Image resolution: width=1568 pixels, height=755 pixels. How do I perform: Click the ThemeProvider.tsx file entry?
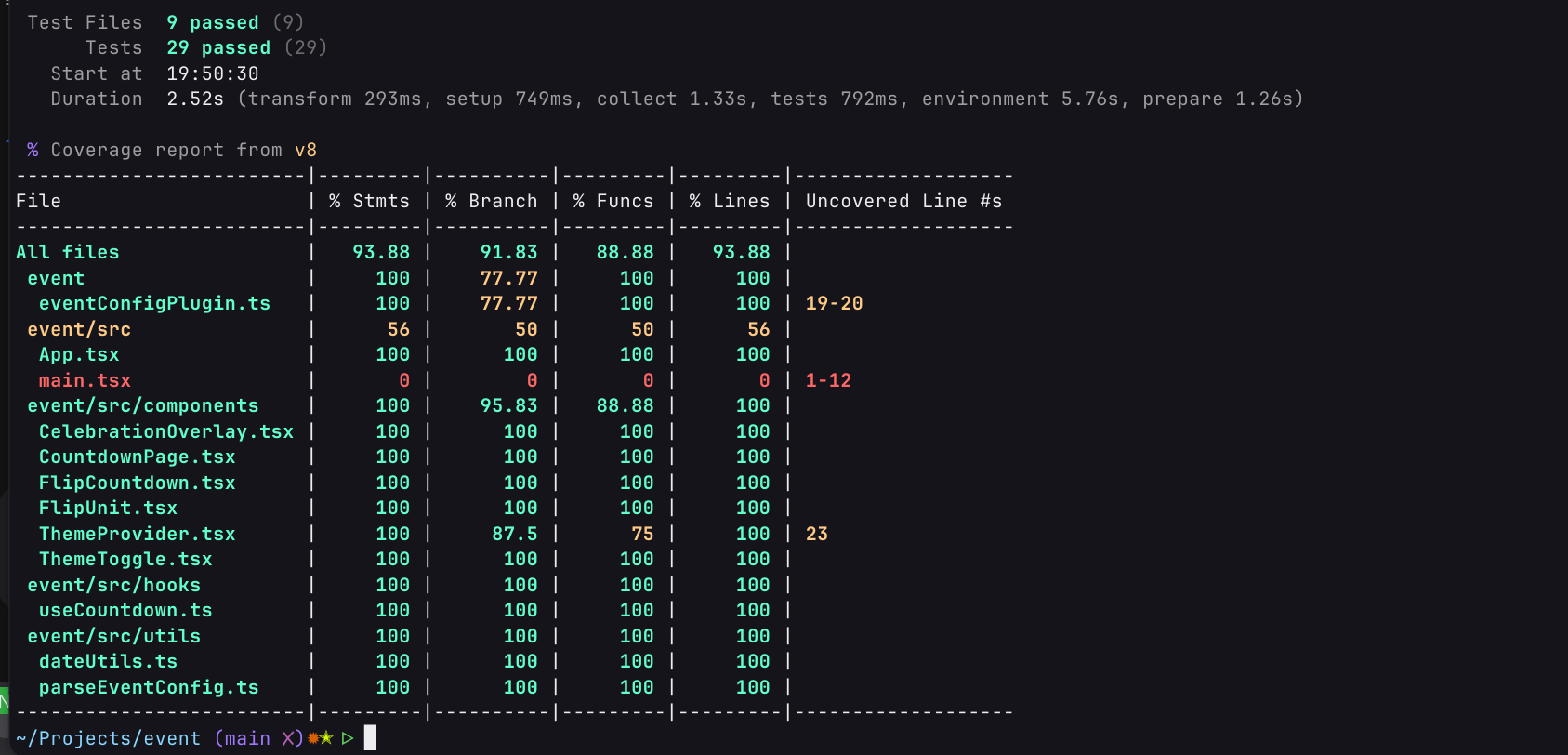pos(137,534)
